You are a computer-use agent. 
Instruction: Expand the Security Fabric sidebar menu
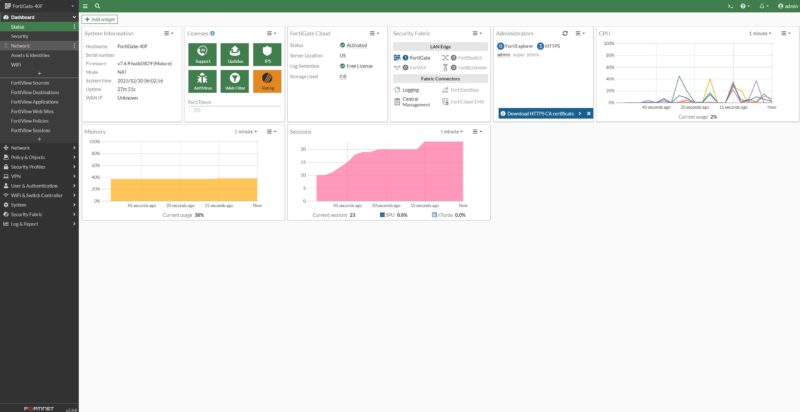tap(39, 214)
